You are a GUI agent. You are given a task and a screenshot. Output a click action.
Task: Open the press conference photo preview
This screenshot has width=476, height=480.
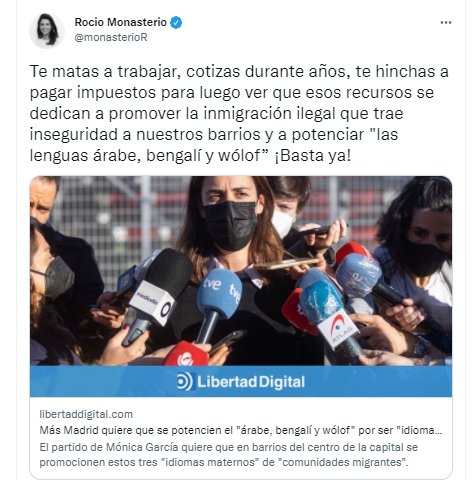241,271
